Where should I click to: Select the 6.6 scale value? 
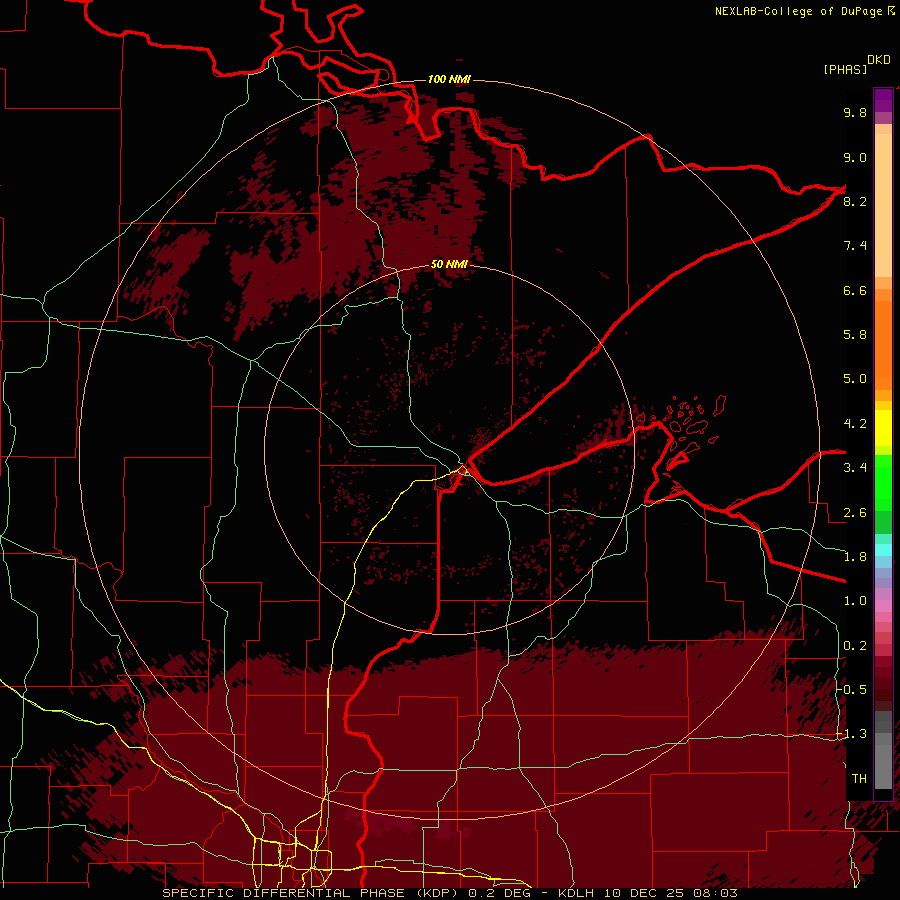pos(855,290)
